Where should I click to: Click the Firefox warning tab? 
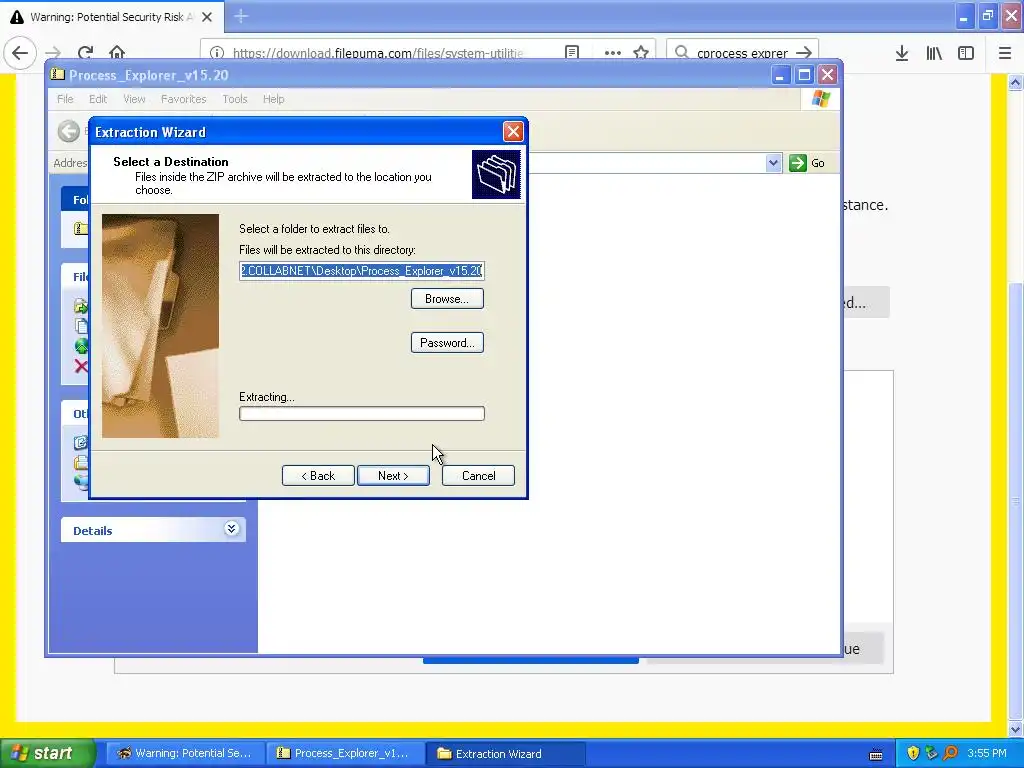pos(112,17)
